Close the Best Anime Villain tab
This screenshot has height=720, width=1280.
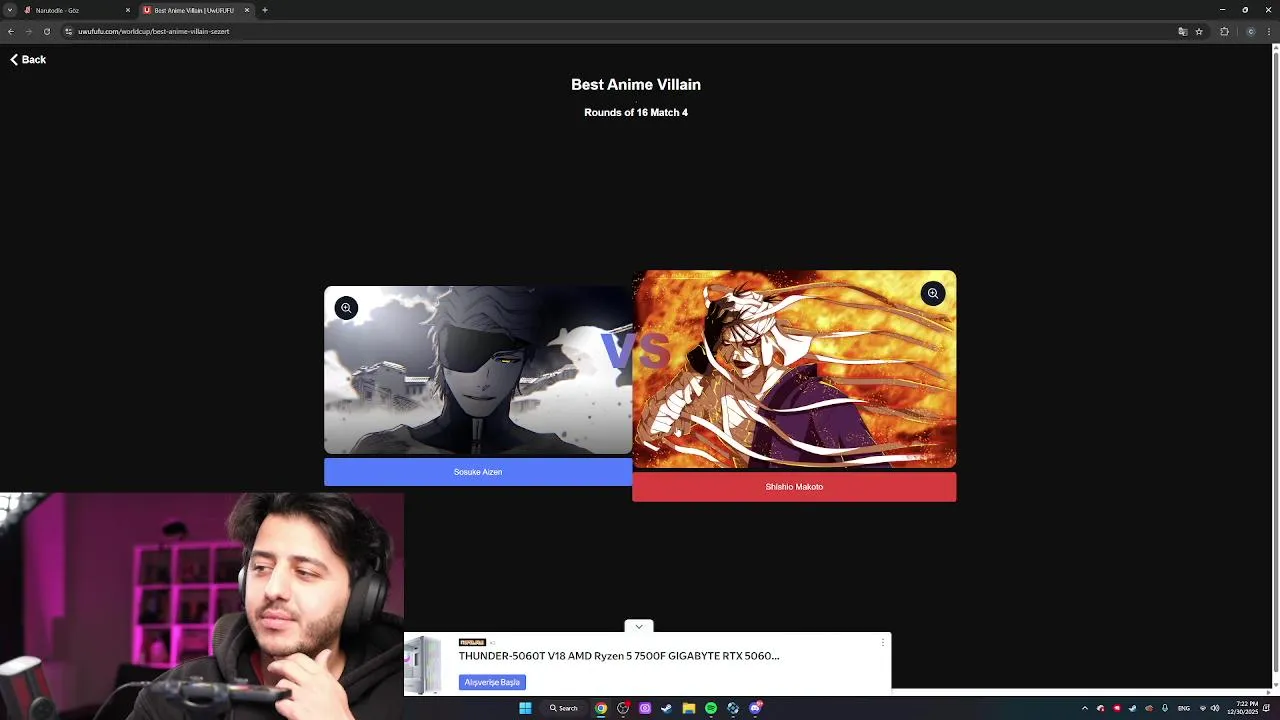coord(246,10)
